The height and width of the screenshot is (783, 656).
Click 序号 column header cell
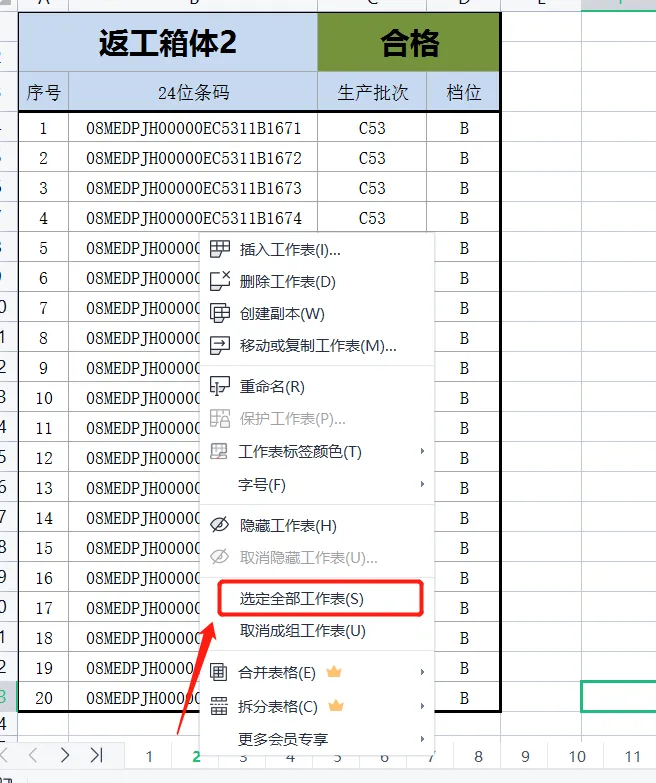[x=43, y=92]
